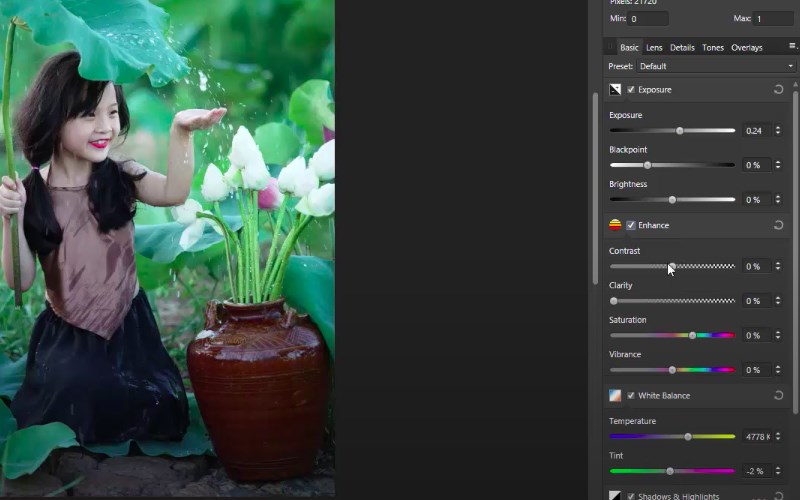Reset the Shadows & Highlights section
The width and height of the screenshot is (800, 500).
click(x=778, y=495)
